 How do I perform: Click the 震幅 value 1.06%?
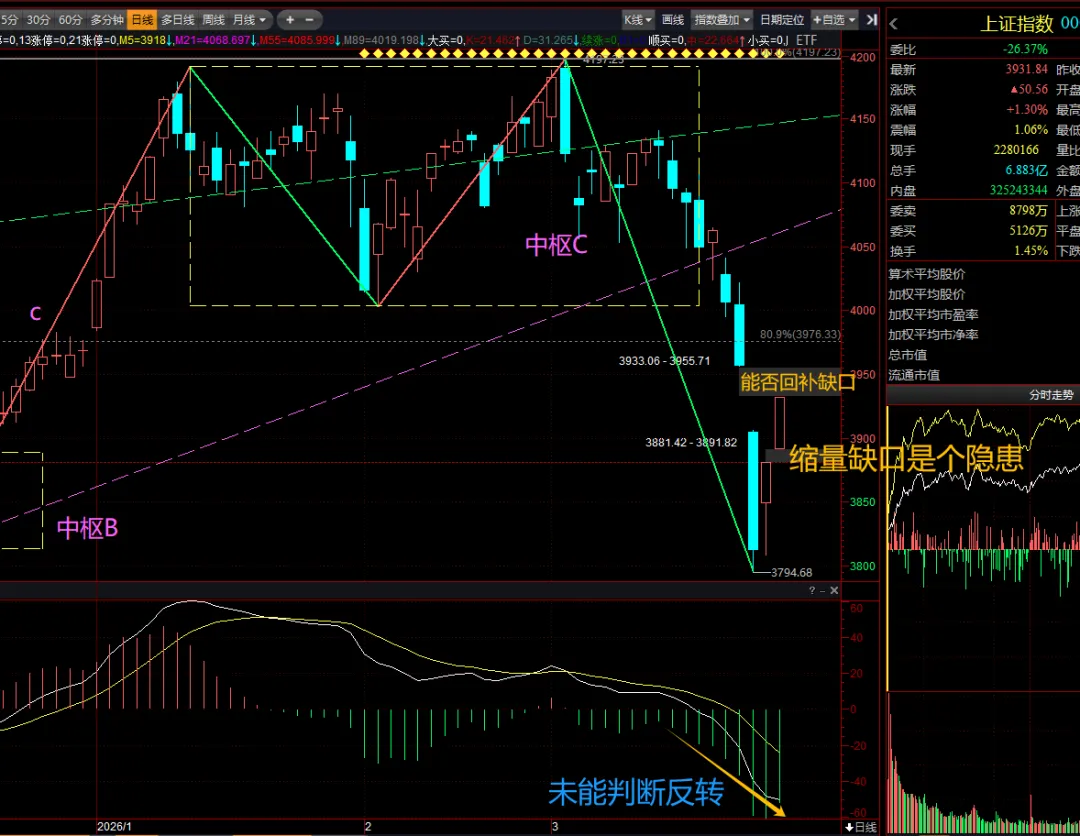click(1030, 129)
